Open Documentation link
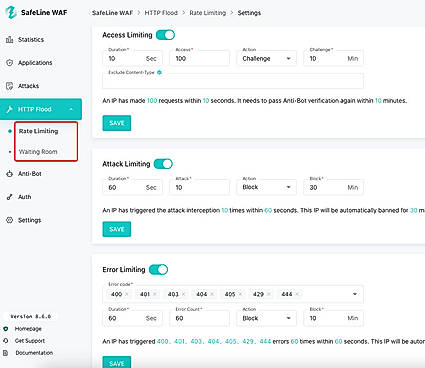The width and height of the screenshot is (425, 368). pos(34,353)
